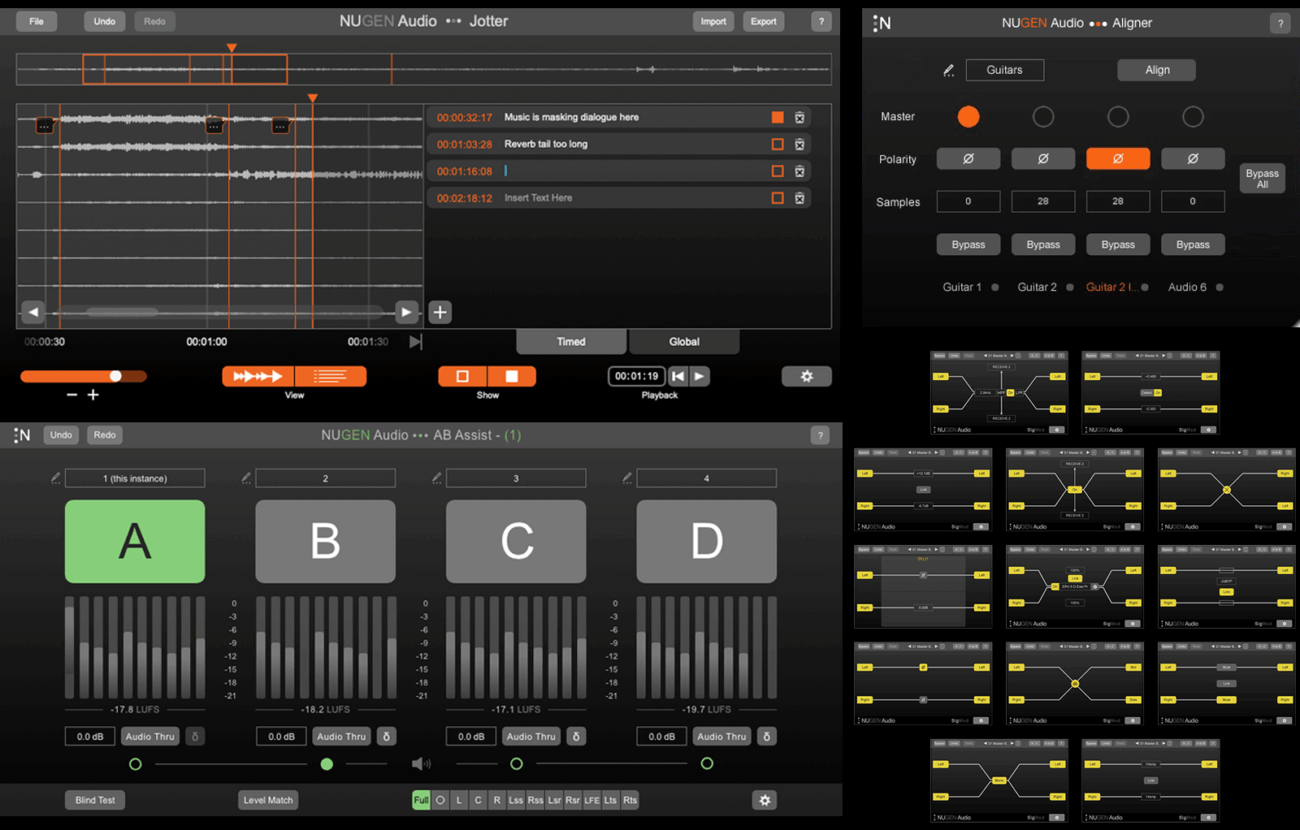Toggle checkbox for 'Reverb tail too long'
Image resolution: width=1300 pixels, height=830 pixels.
click(777, 145)
